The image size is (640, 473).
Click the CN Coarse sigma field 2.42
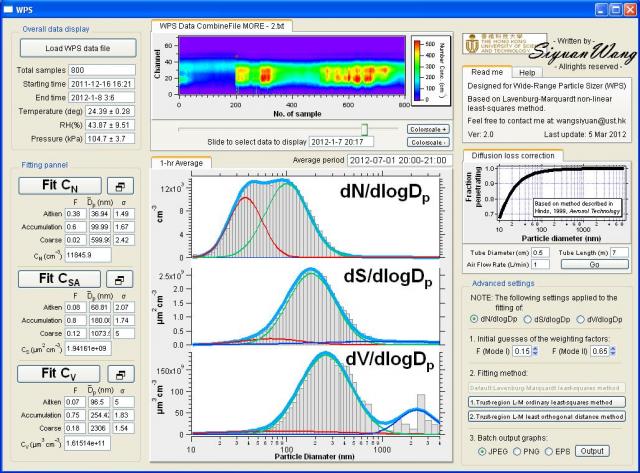pos(124,240)
